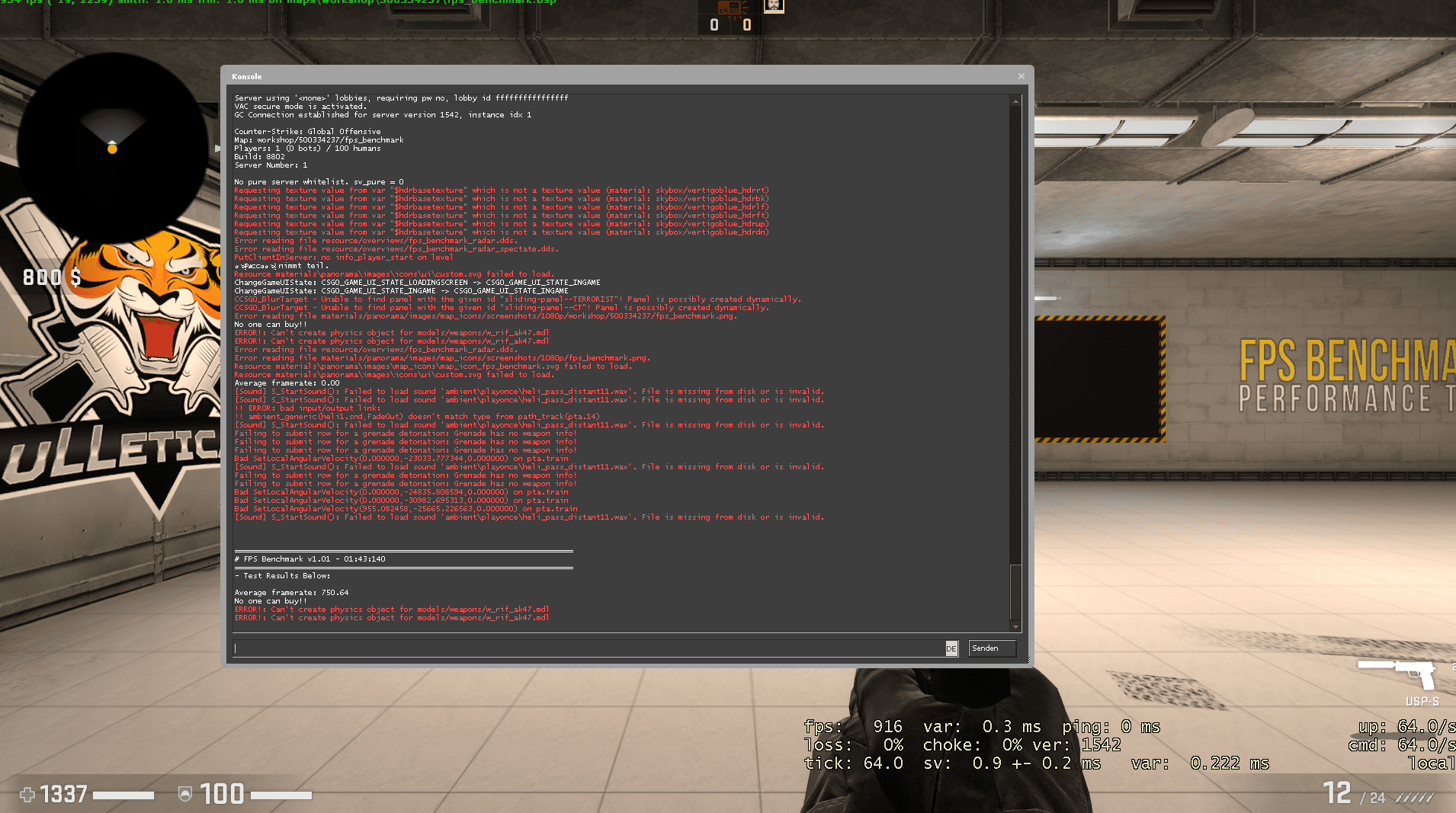Click the console scrollbar up arrow
The image size is (1456, 813).
pos(1015,101)
